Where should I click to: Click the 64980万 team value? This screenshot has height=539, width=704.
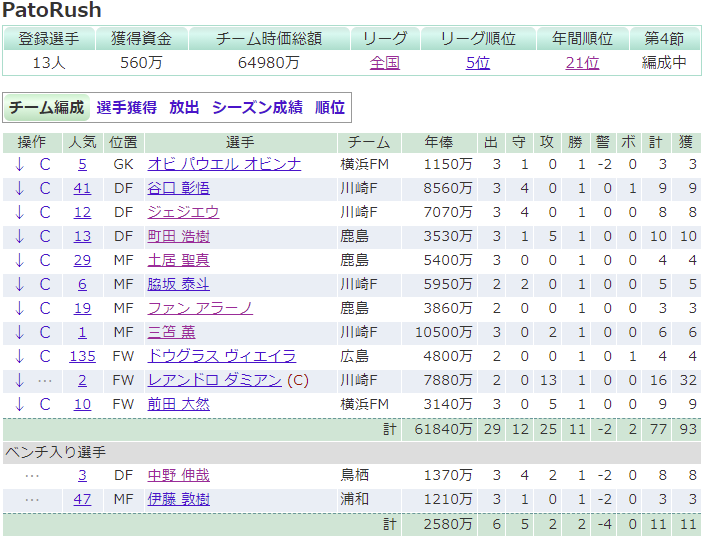click(x=268, y=63)
